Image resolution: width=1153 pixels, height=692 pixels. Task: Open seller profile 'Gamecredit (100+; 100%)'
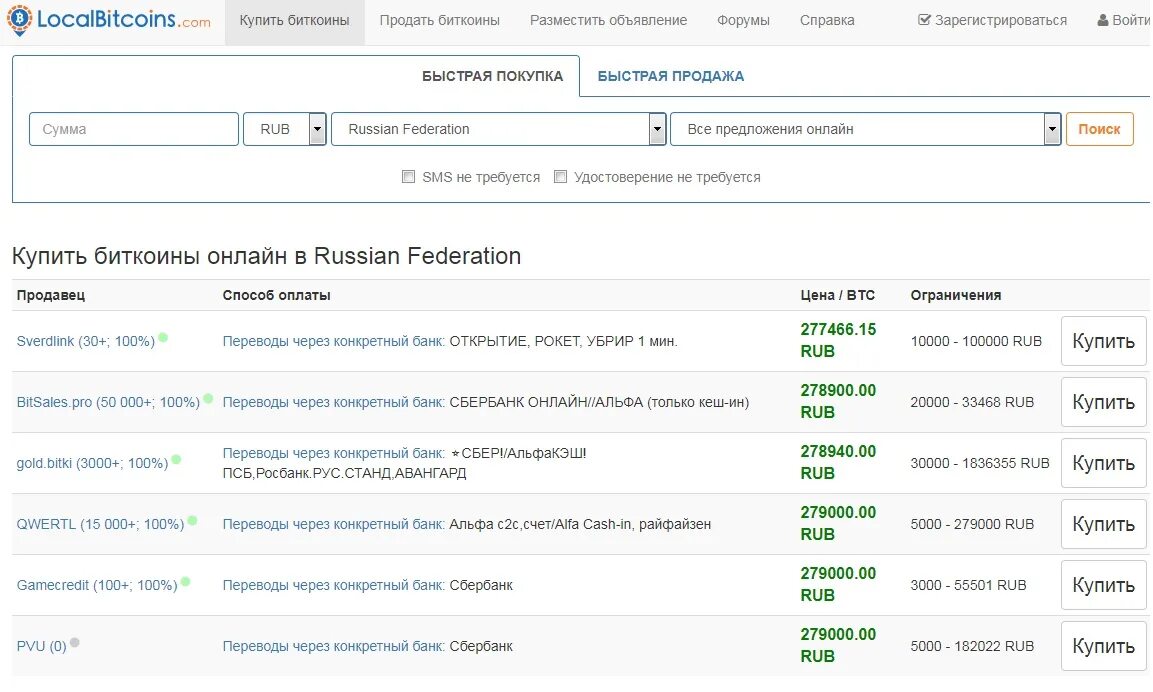click(97, 585)
